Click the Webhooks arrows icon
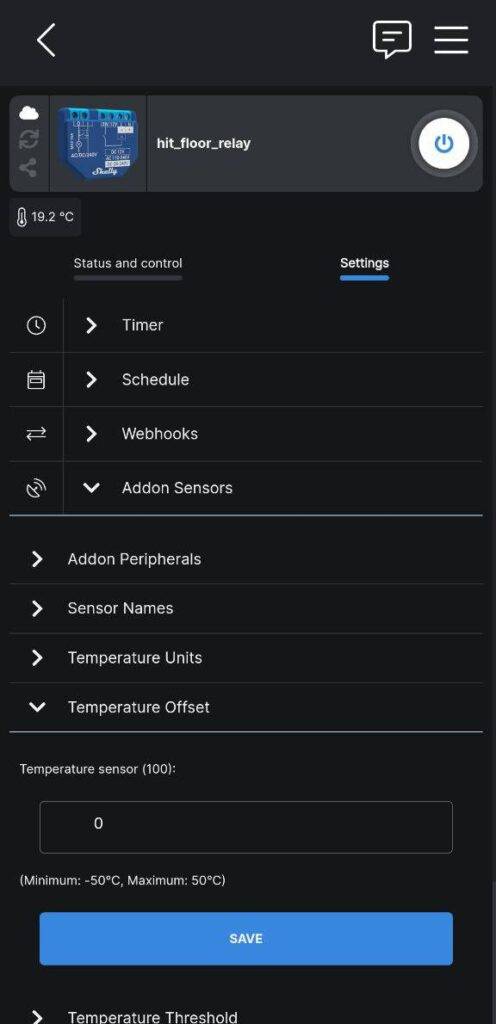The width and height of the screenshot is (496, 1024). (36, 434)
